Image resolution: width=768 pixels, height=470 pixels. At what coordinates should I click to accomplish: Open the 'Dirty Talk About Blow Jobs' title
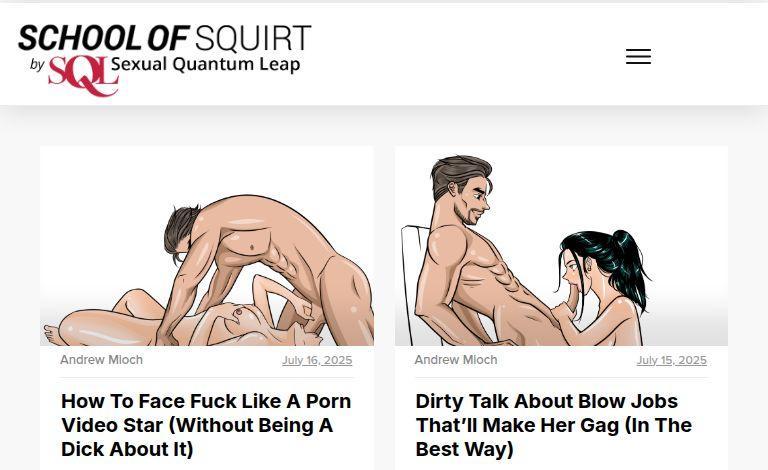(x=553, y=425)
